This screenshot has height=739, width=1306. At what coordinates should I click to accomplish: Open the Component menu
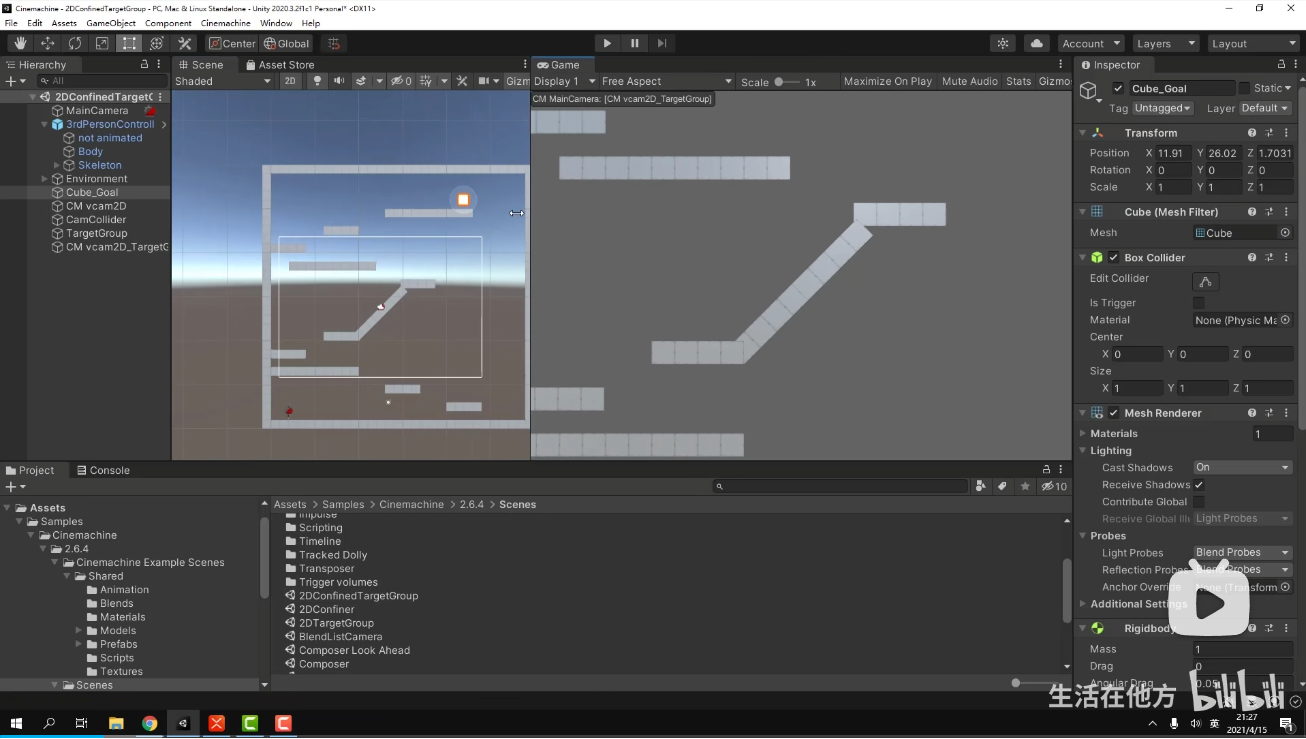[168, 23]
